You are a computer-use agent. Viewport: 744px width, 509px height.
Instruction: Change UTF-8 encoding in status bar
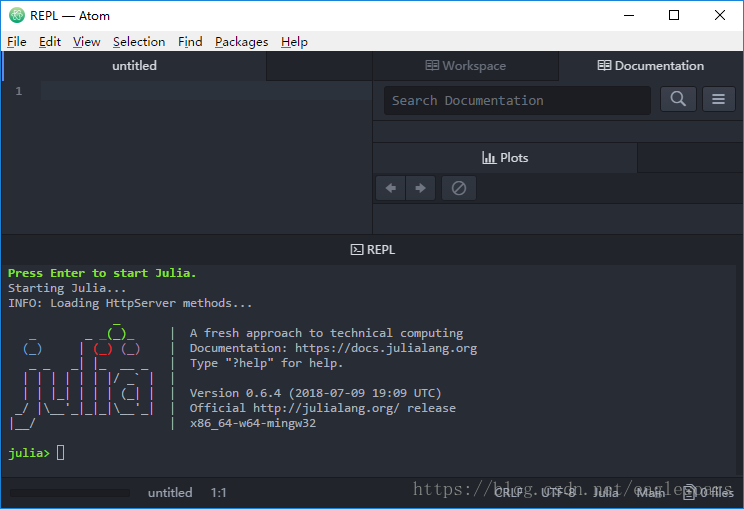(559, 493)
